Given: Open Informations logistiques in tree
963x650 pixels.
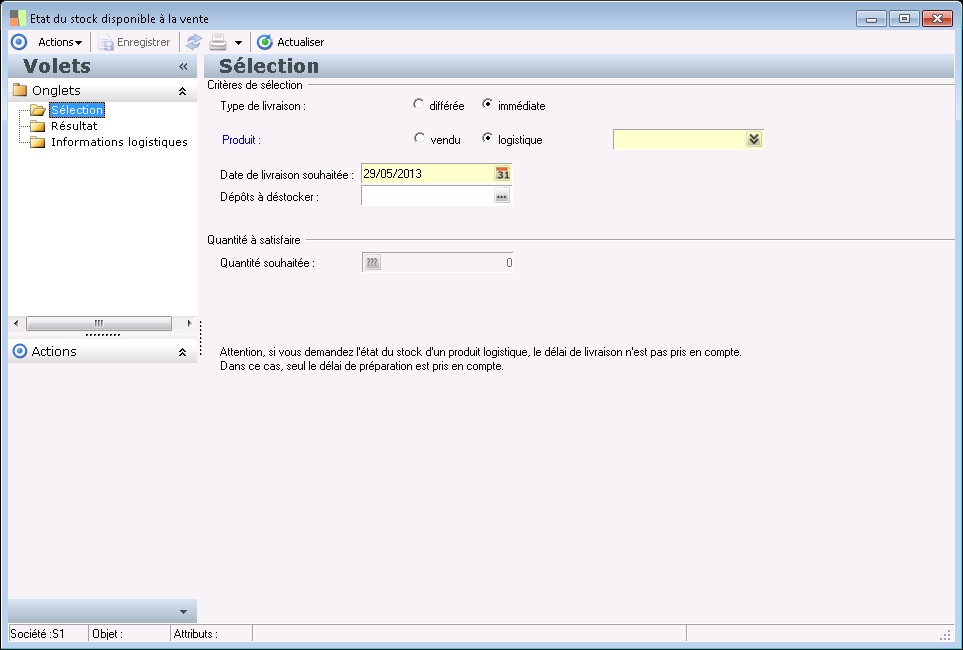Looking at the screenshot, I should 119,142.
